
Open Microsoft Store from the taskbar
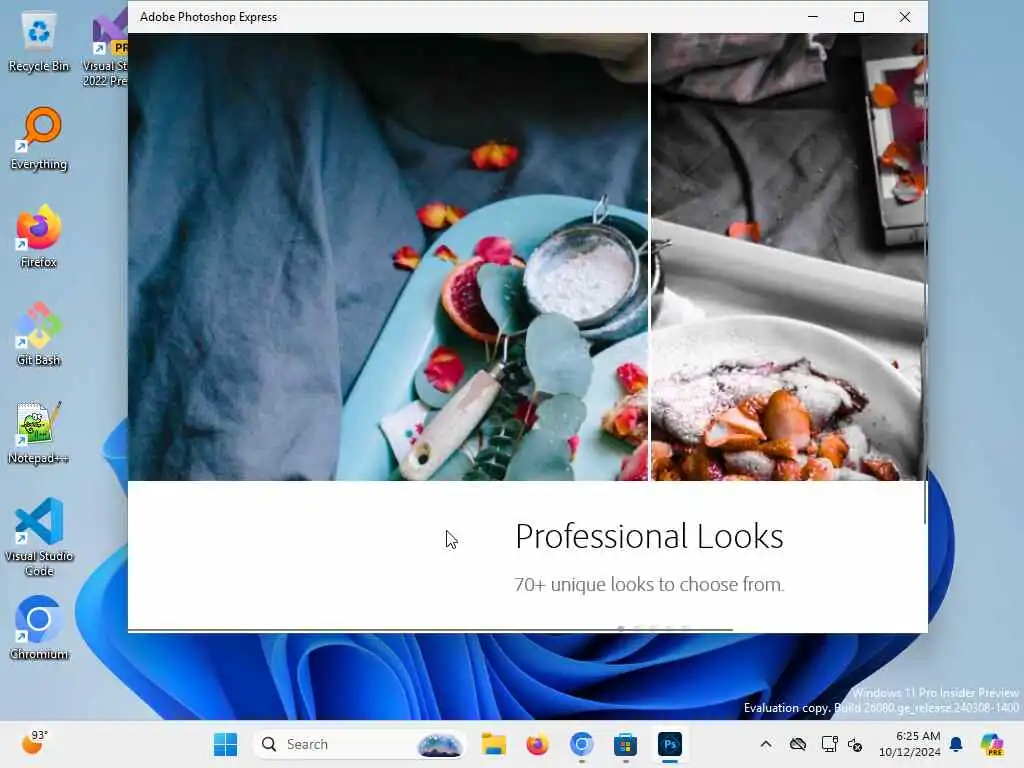pos(625,744)
